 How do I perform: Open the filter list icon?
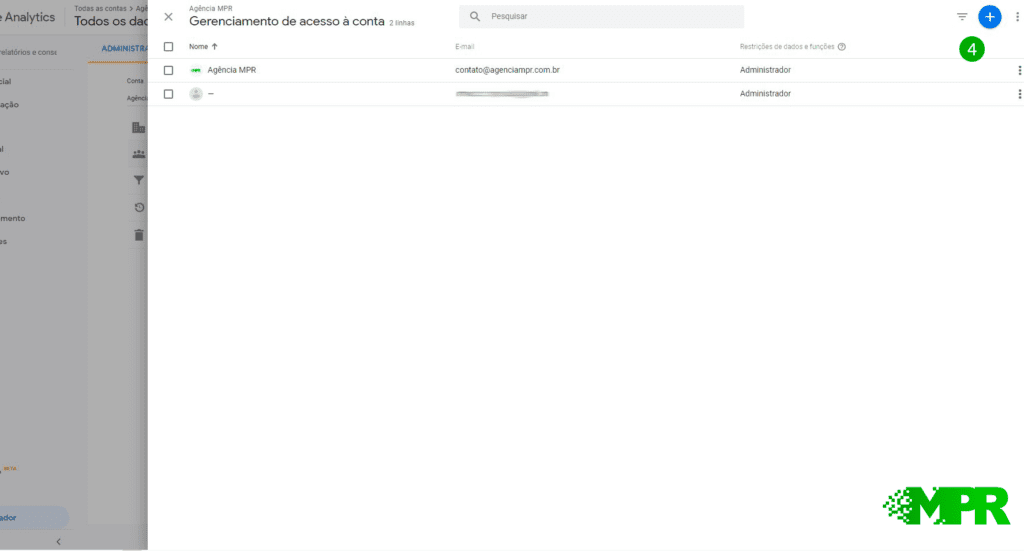962,16
